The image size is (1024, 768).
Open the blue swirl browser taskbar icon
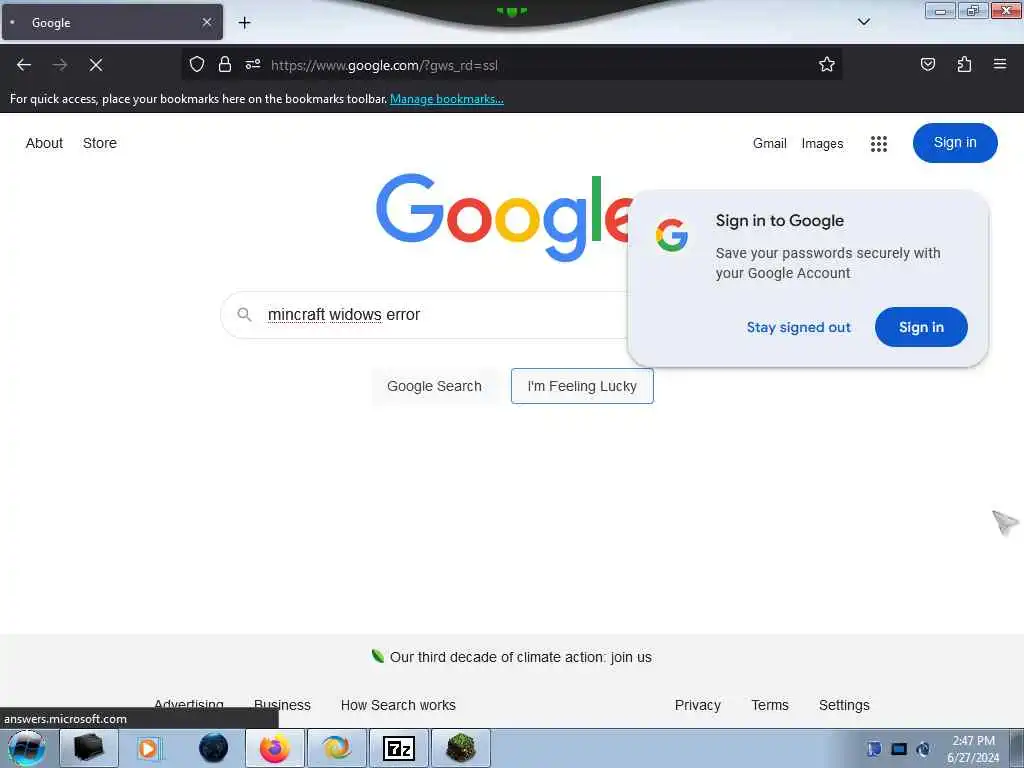click(336, 748)
